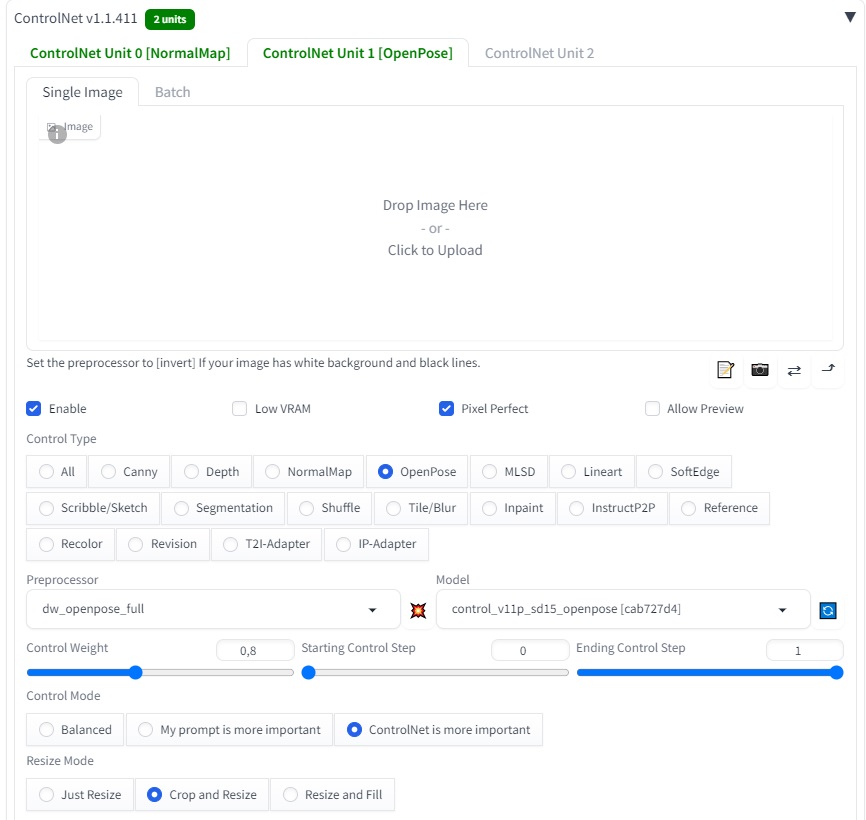Collapse ControlNet panel triangle
This screenshot has width=866, height=820.
(x=850, y=17)
